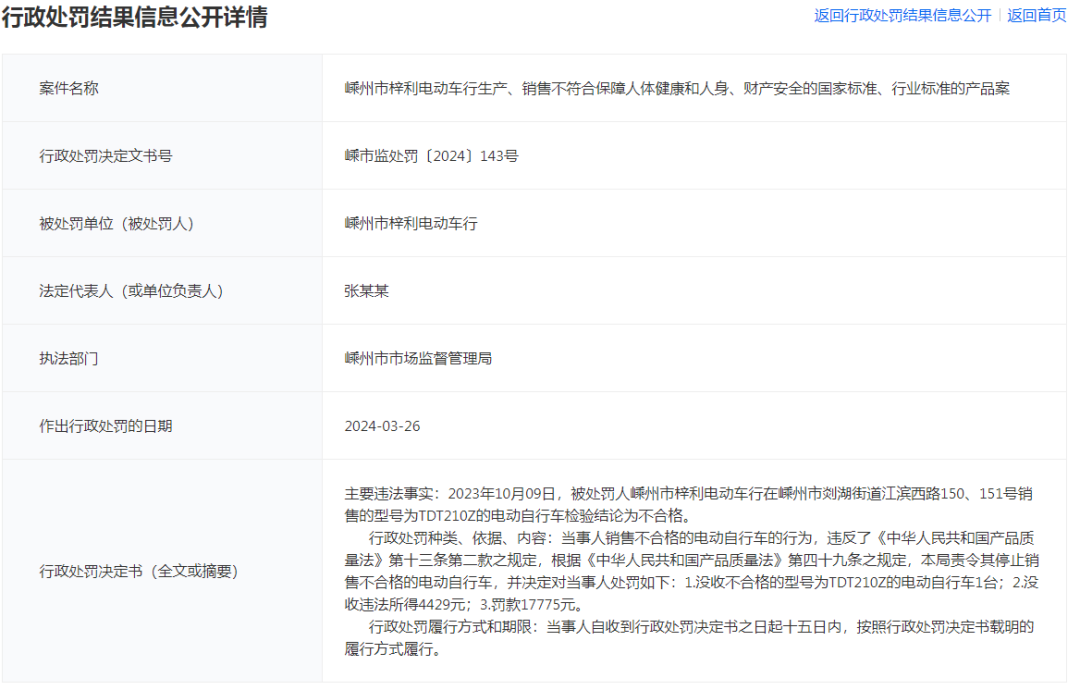1080x690 pixels.
Task: Select the 作出行政处罚的日期 label
Action: (106, 426)
